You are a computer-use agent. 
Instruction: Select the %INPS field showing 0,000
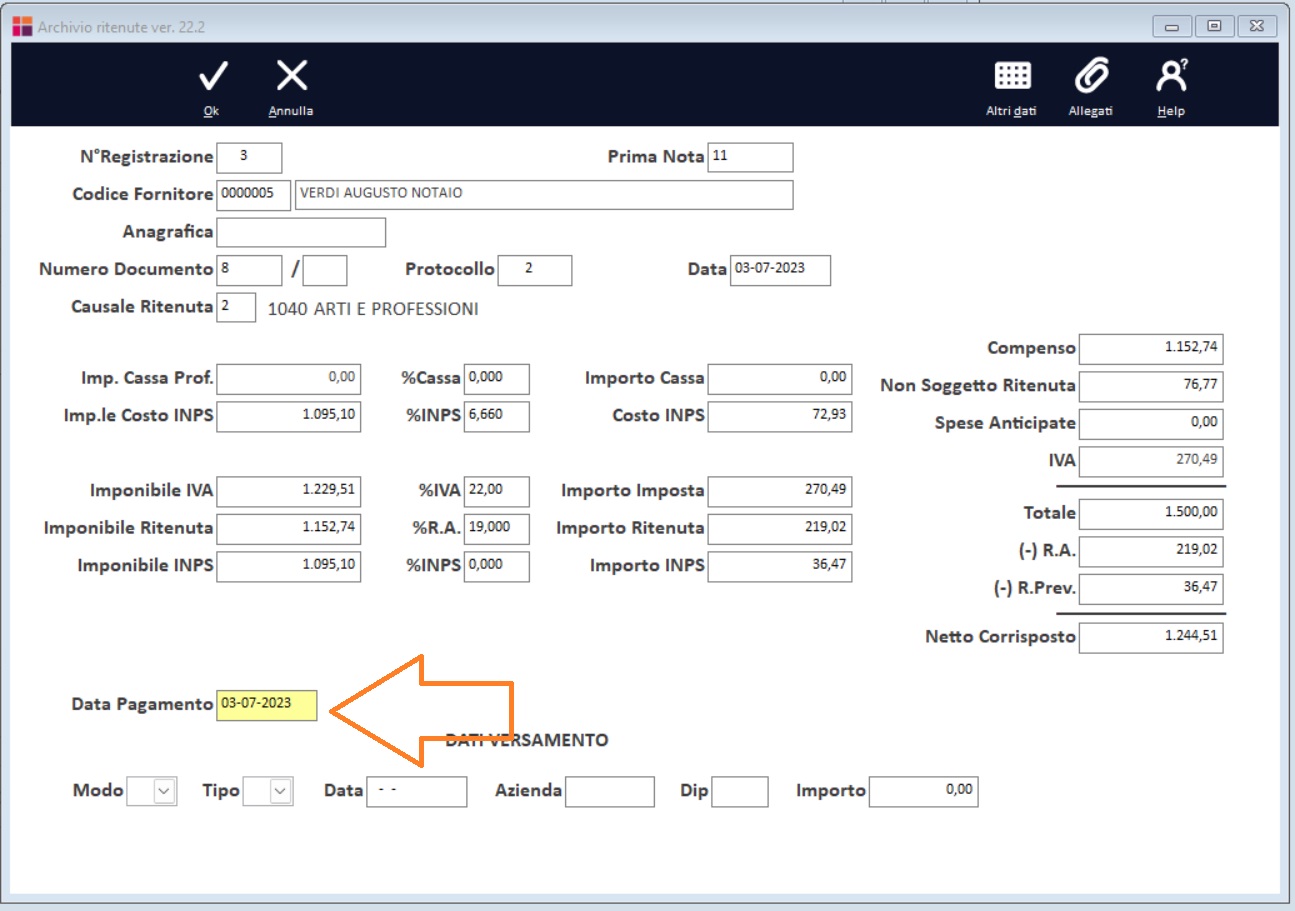(x=497, y=566)
